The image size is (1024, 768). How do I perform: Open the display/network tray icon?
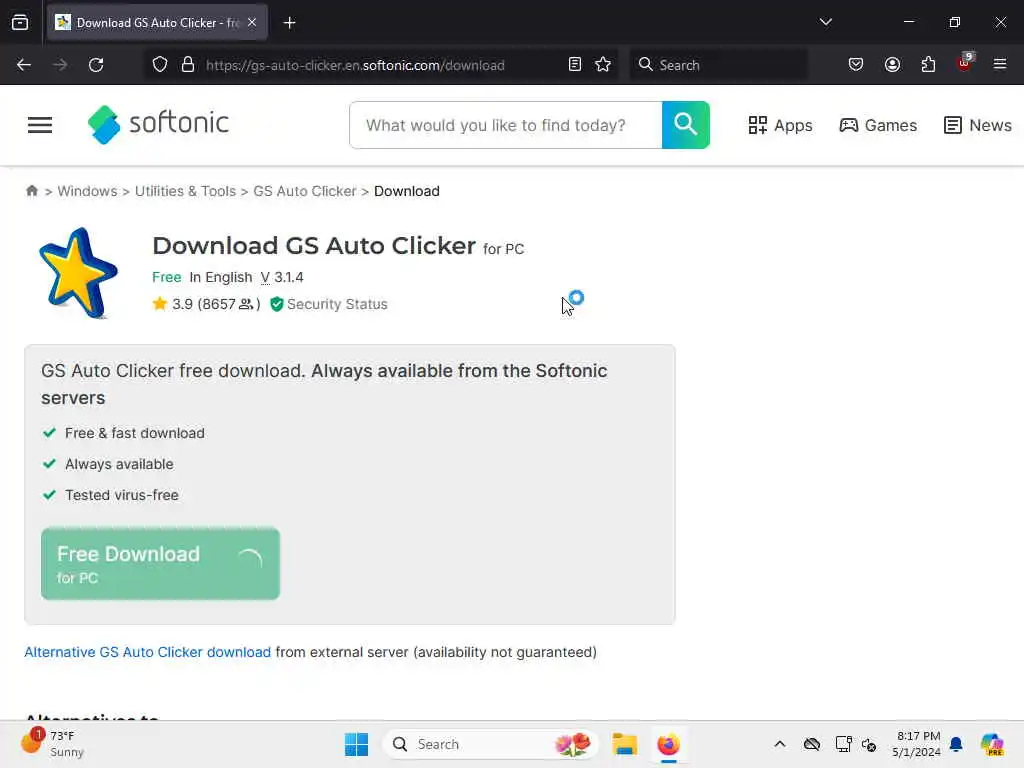pyautogui.click(x=843, y=744)
